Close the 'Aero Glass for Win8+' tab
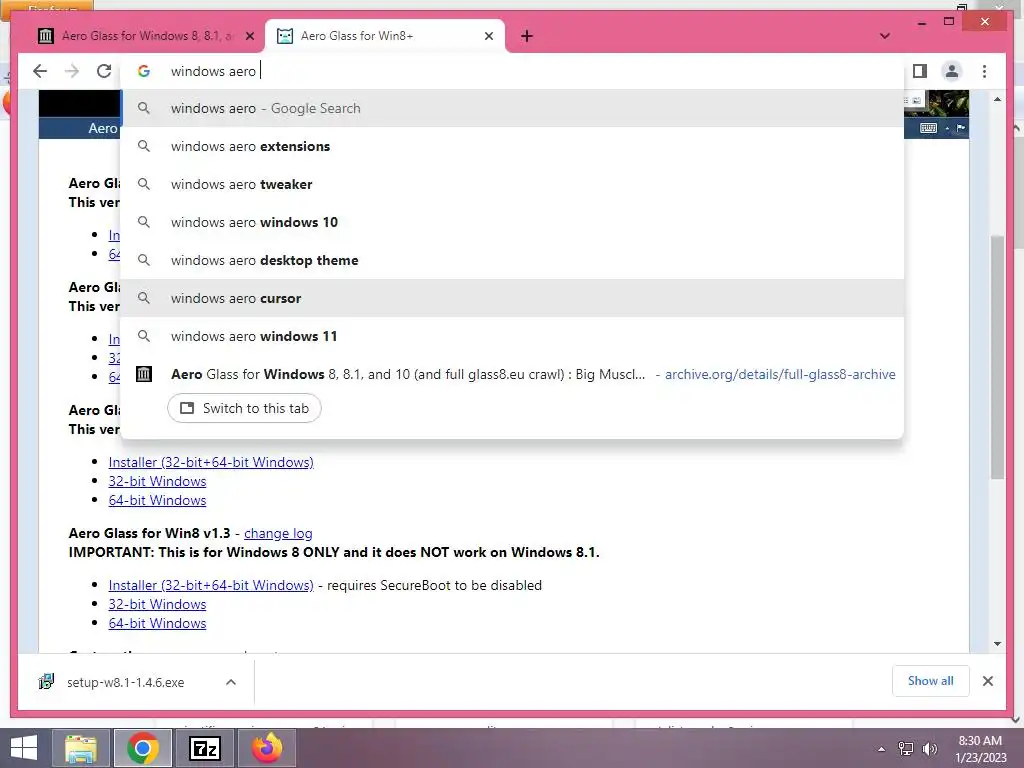1024x768 pixels. click(x=488, y=36)
